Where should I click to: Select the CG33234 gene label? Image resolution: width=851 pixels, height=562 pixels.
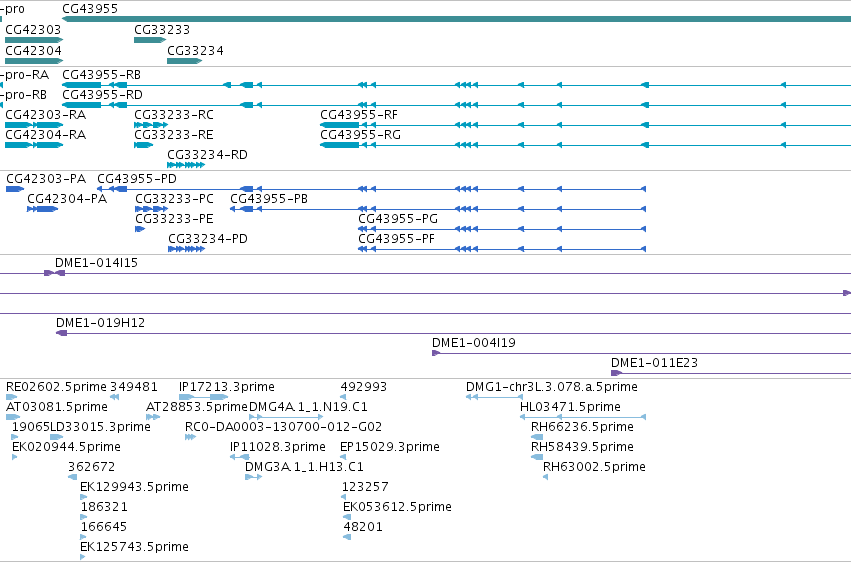coord(195,50)
